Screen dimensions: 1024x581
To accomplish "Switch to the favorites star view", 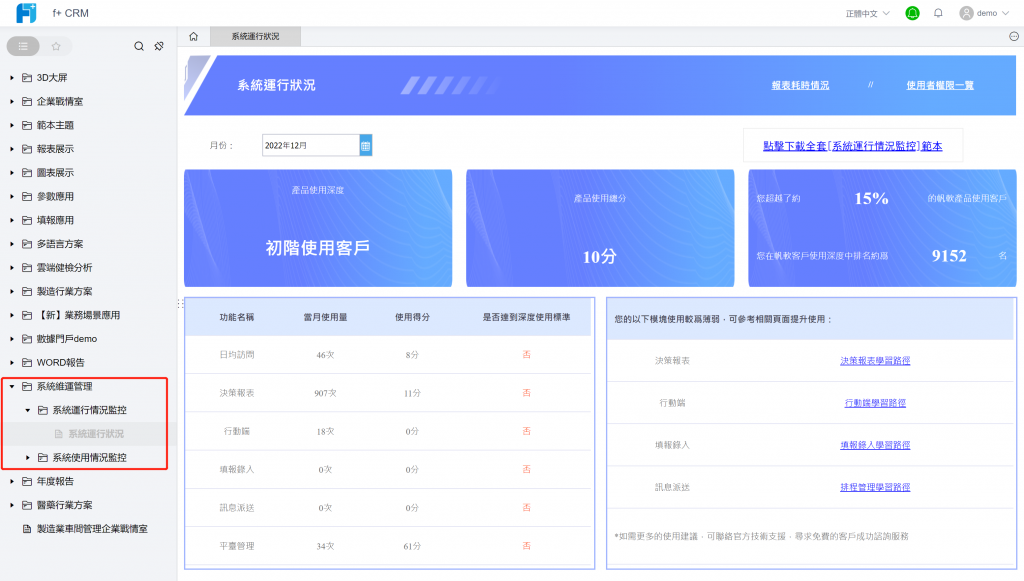I will (x=56, y=46).
